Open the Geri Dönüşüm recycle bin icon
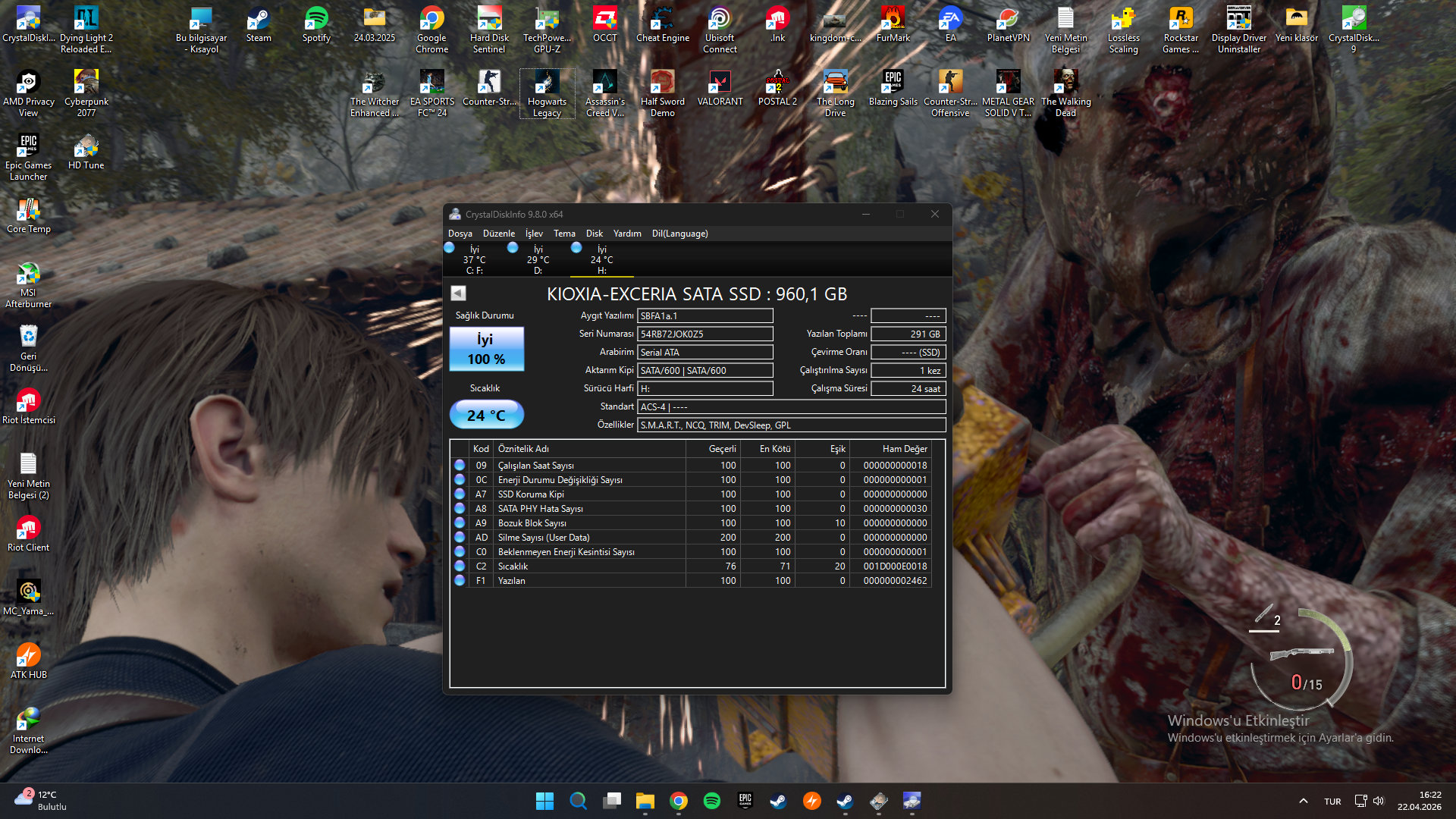Screen dimensions: 1456x819 click(28, 349)
